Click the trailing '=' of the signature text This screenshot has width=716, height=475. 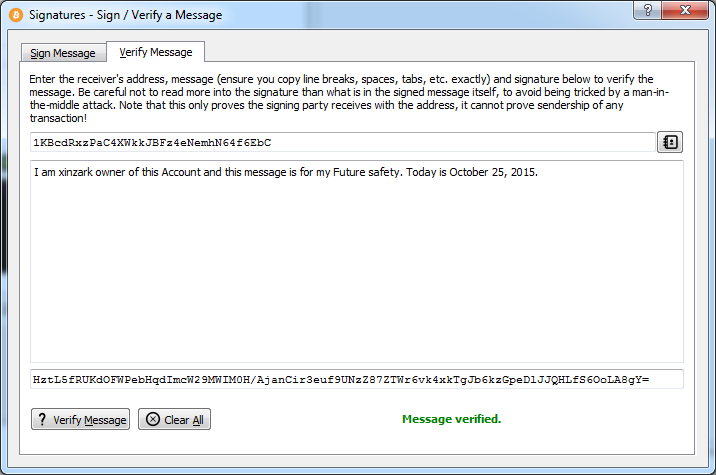coord(646,380)
